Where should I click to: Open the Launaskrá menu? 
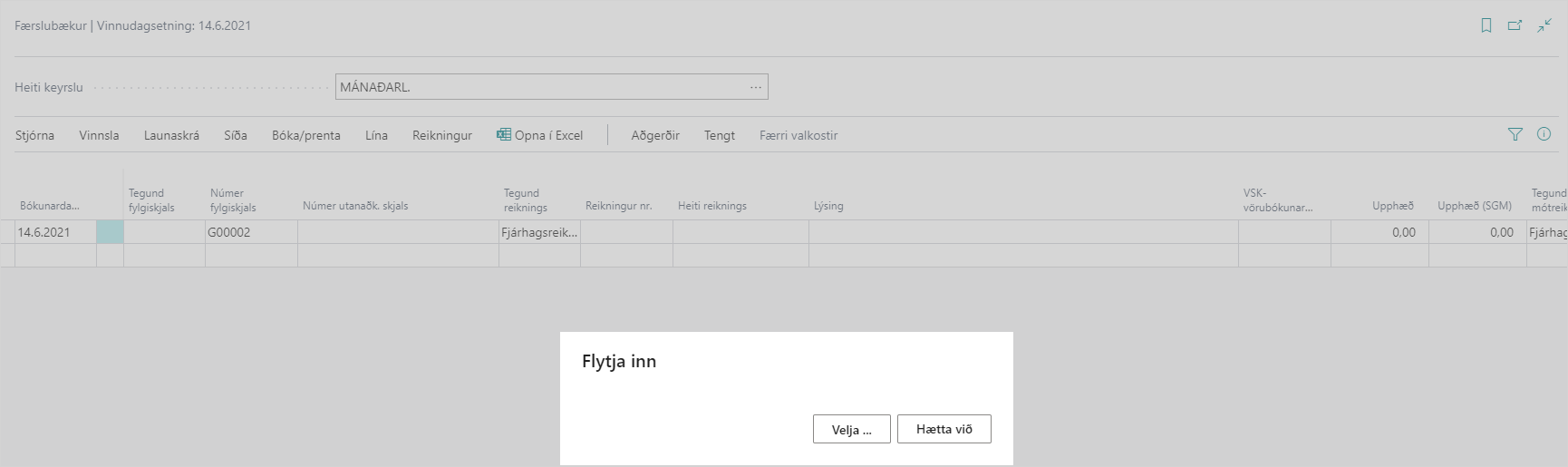(171, 135)
